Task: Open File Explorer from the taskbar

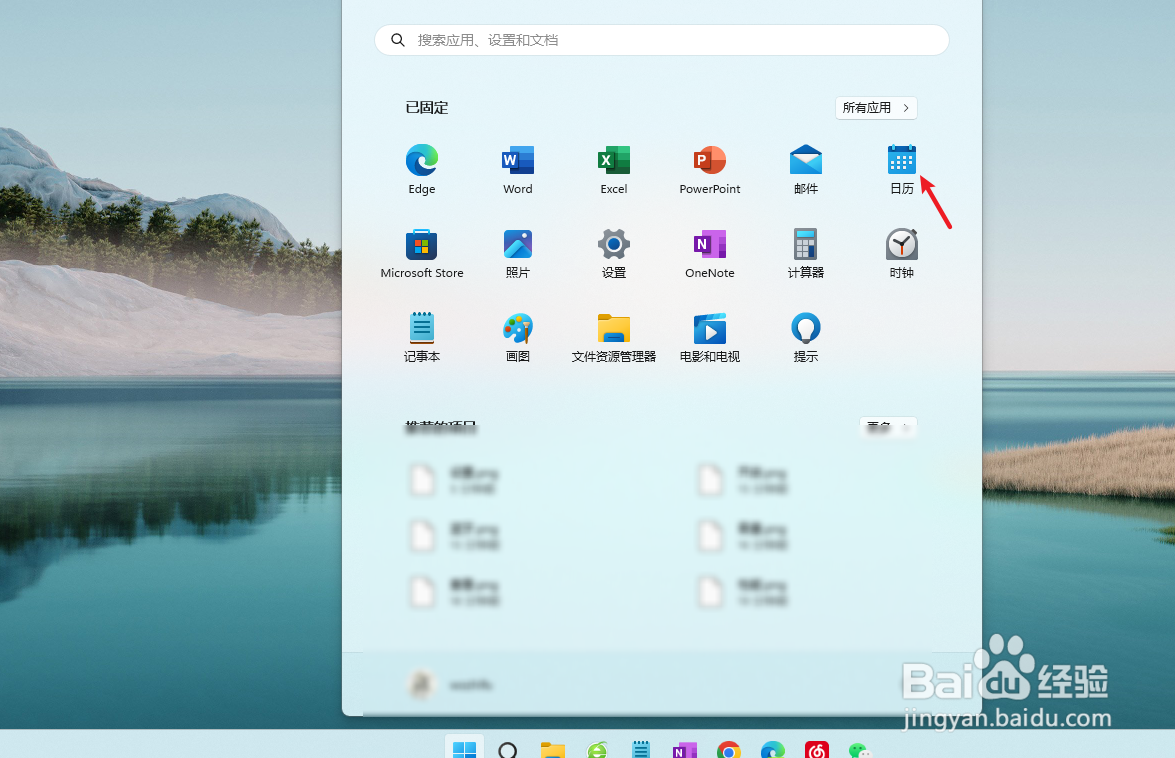Action: [x=552, y=749]
